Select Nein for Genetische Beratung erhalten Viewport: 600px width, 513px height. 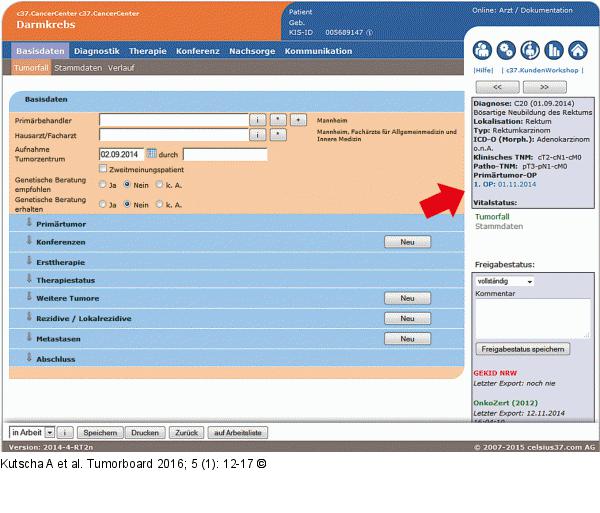(127, 204)
